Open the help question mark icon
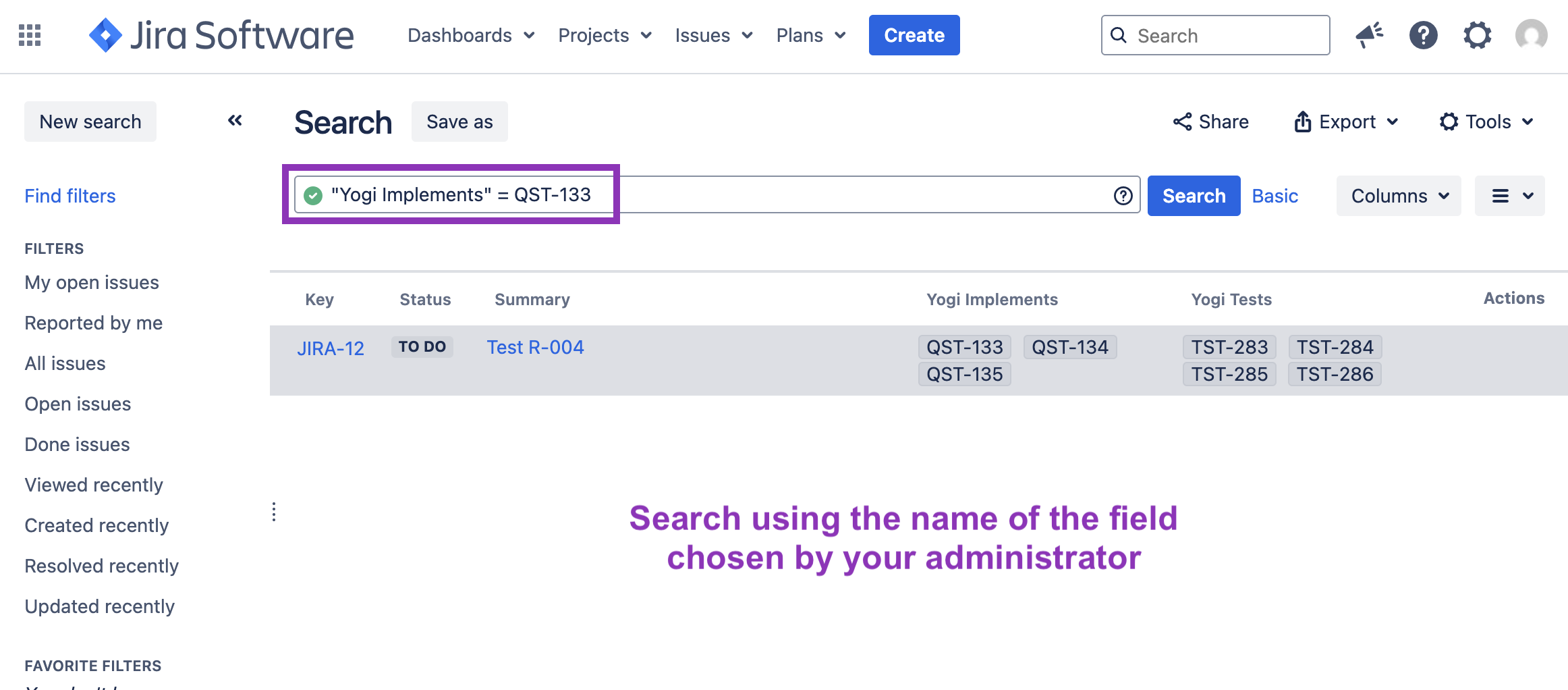Viewport: 1568px width, 690px height. pyautogui.click(x=1423, y=35)
